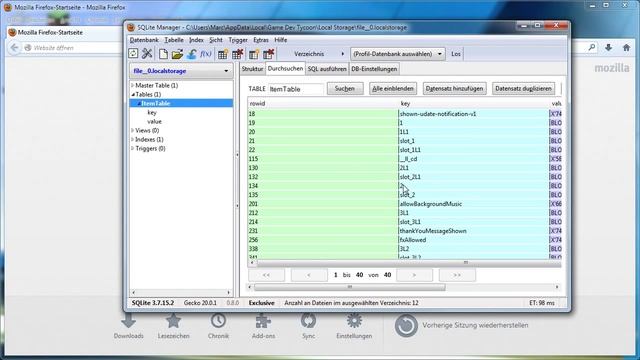Click the Drop Index icon

269,54
